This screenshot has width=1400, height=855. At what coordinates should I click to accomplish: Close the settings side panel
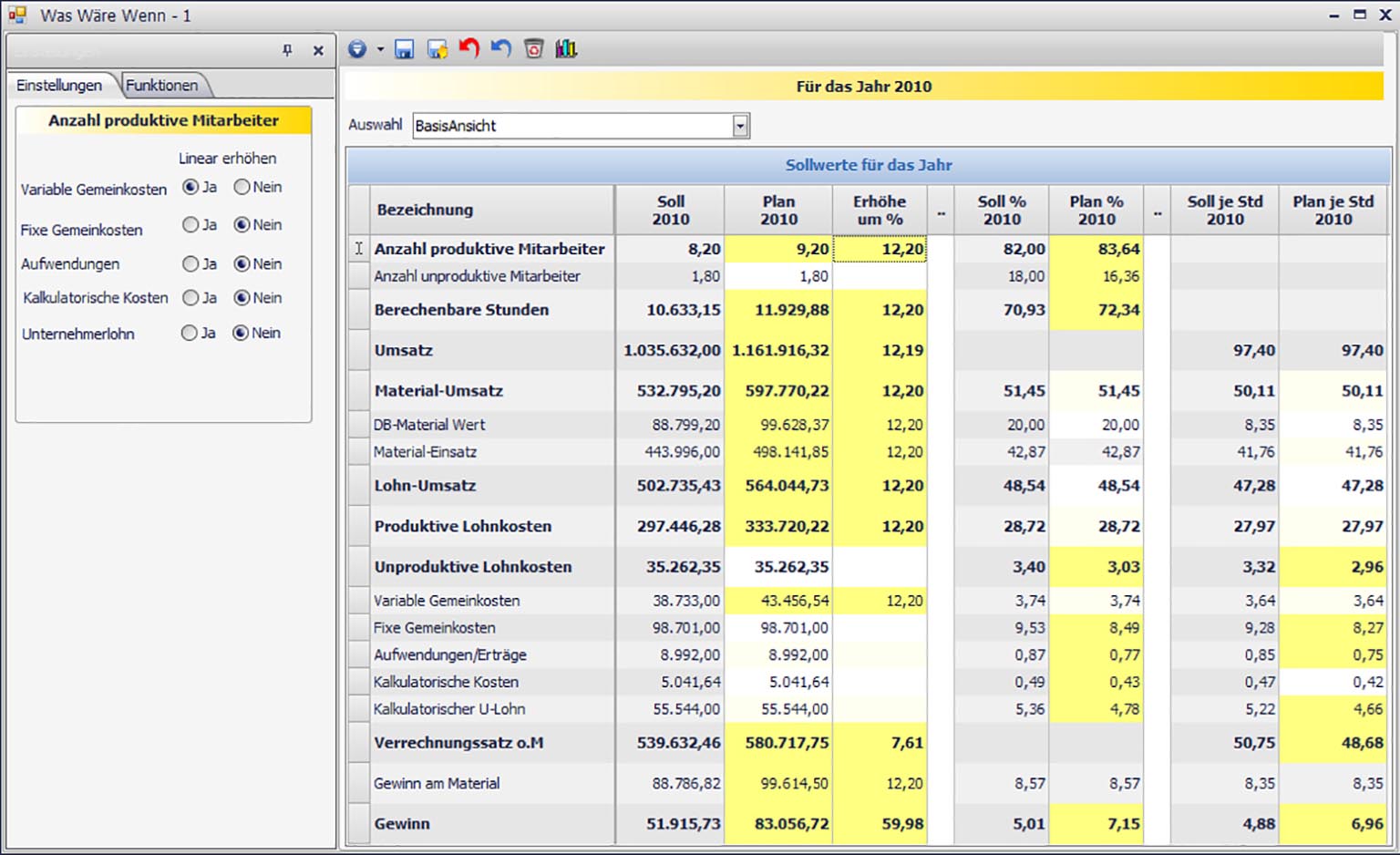(318, 51)
